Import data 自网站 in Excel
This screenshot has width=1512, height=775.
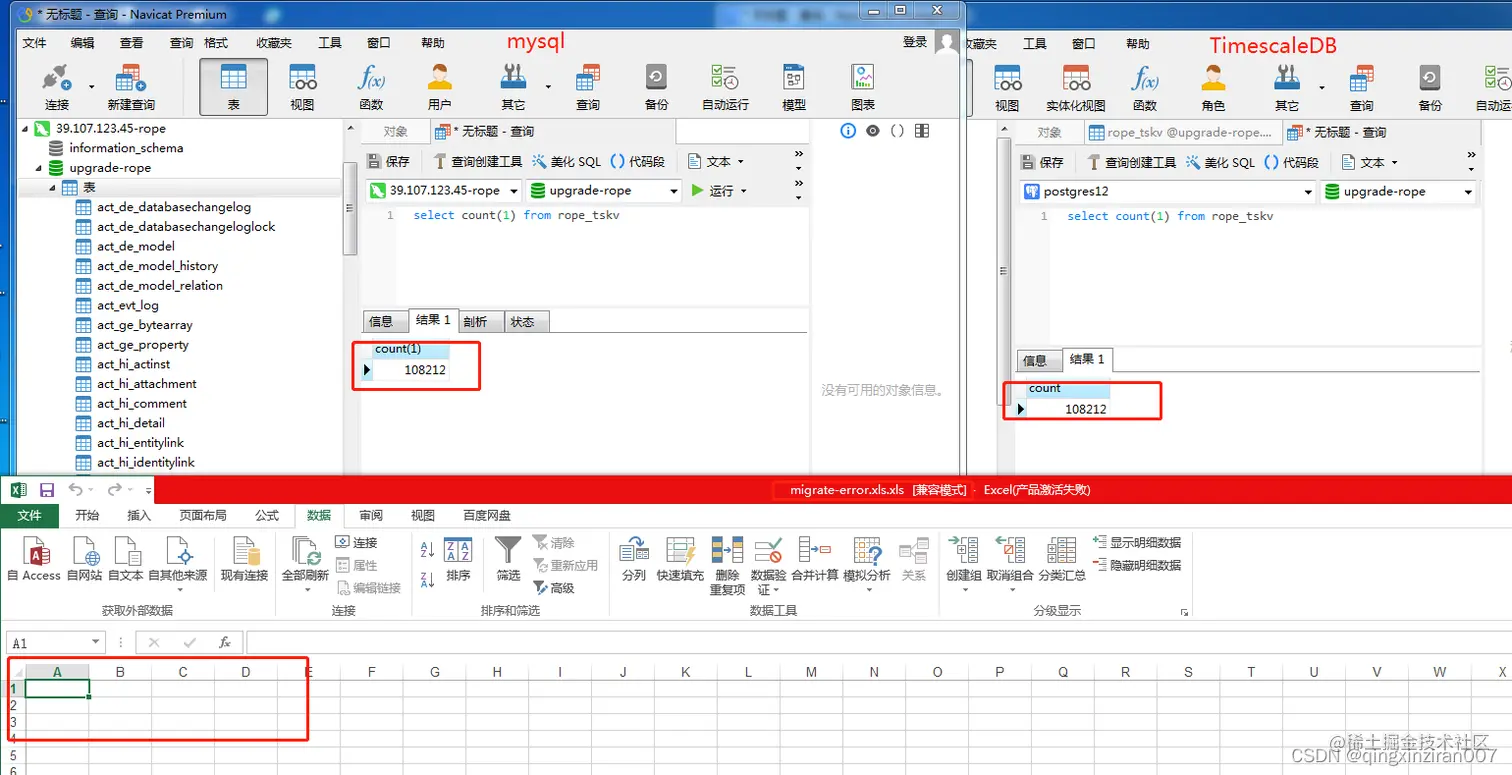[85, 560]
